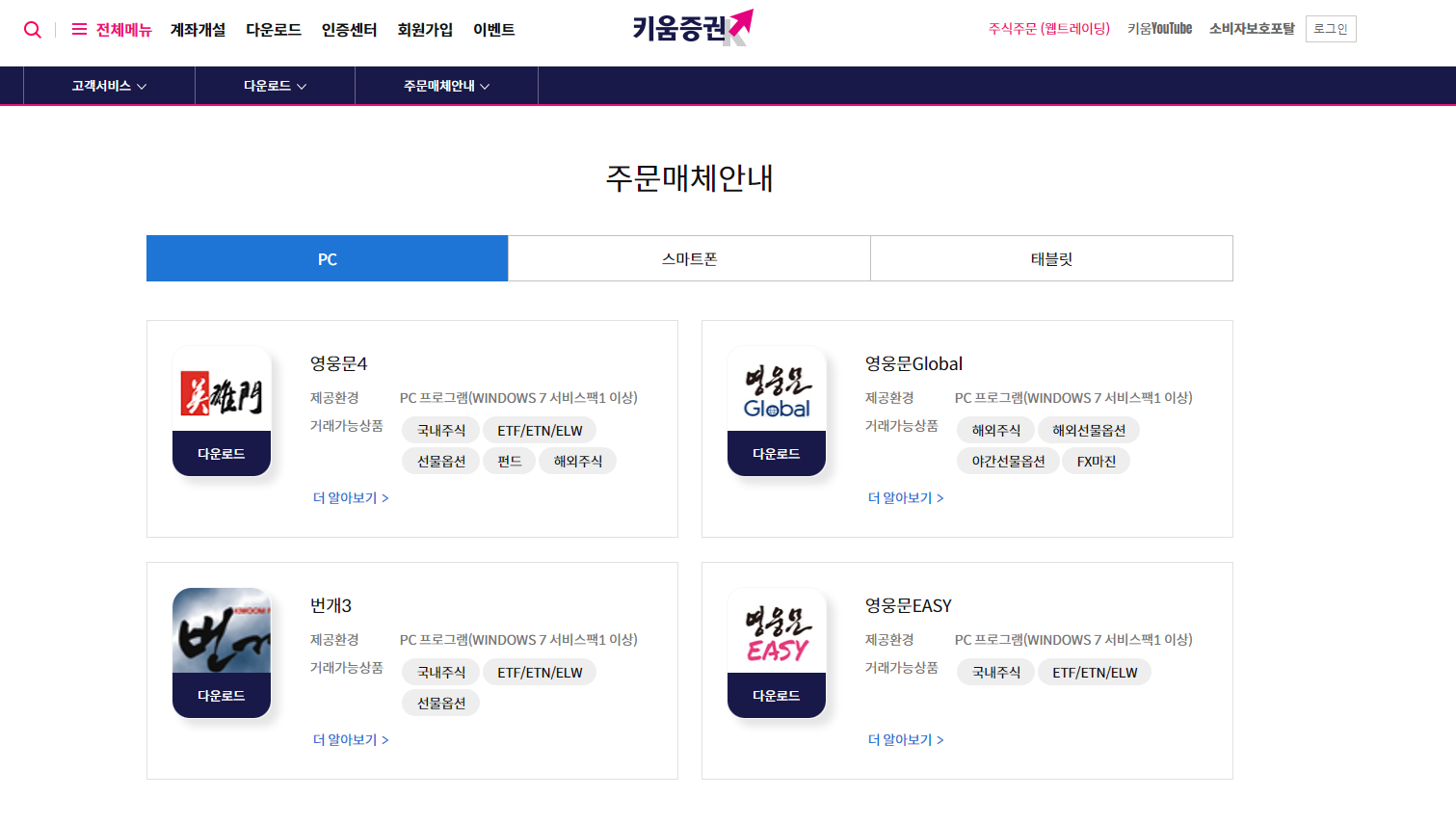Screen dimensions: 1456x825
Task: Go to the 키움증권 logo home
Action: (693, 28)
